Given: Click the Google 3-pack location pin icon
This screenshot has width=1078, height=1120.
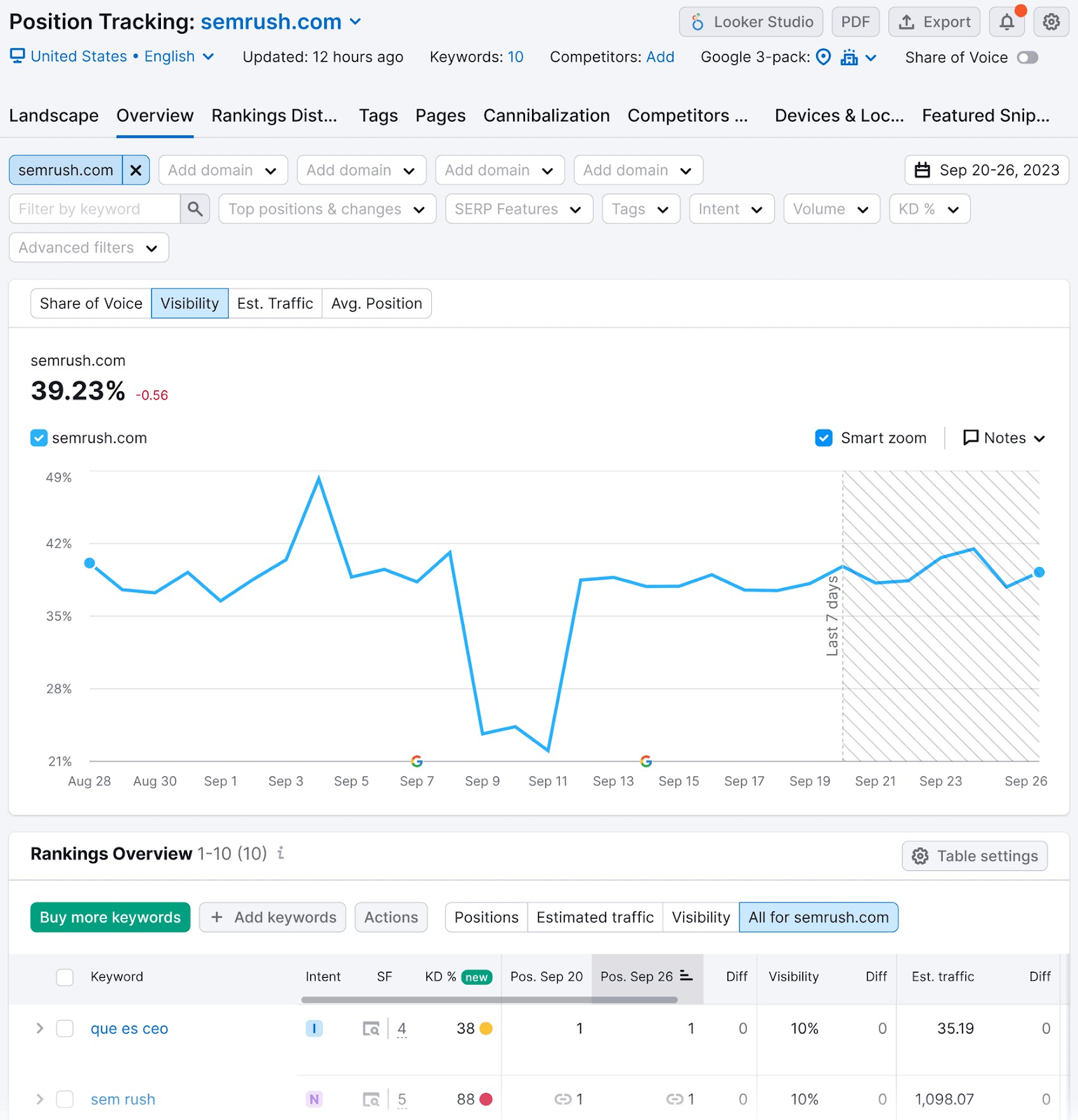Looking at the screenshot, I should 824,57.
